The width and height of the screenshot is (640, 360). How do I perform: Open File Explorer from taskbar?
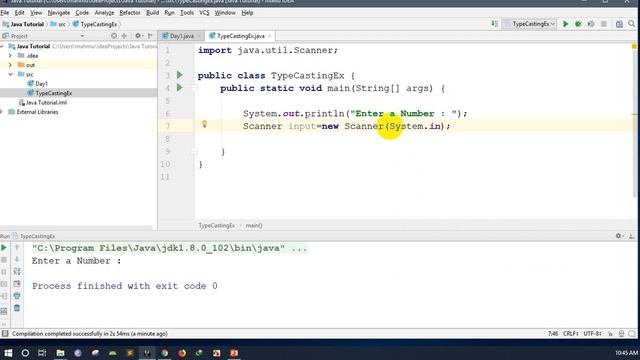60,353
